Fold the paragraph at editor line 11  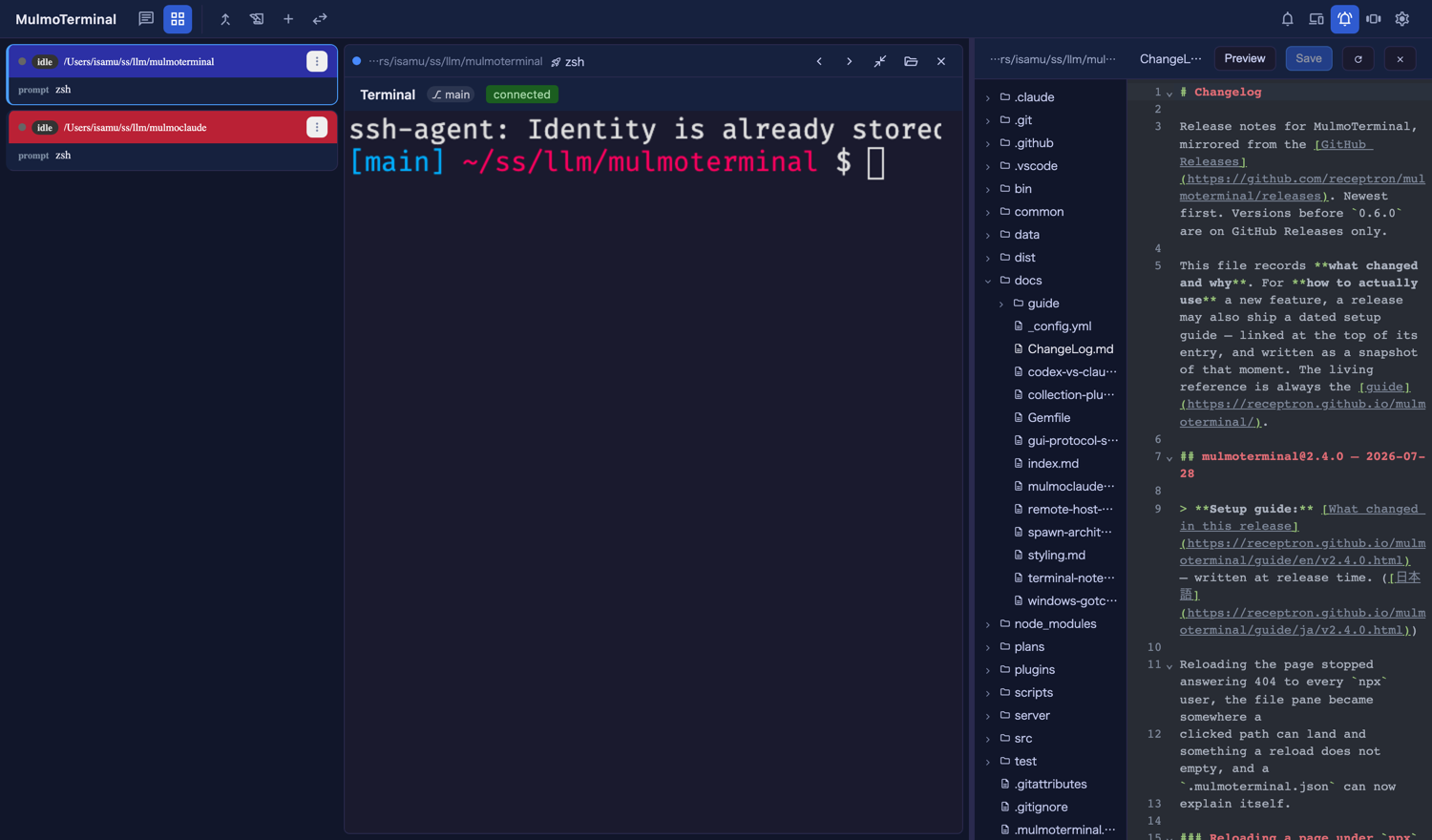pos(1169,666)
